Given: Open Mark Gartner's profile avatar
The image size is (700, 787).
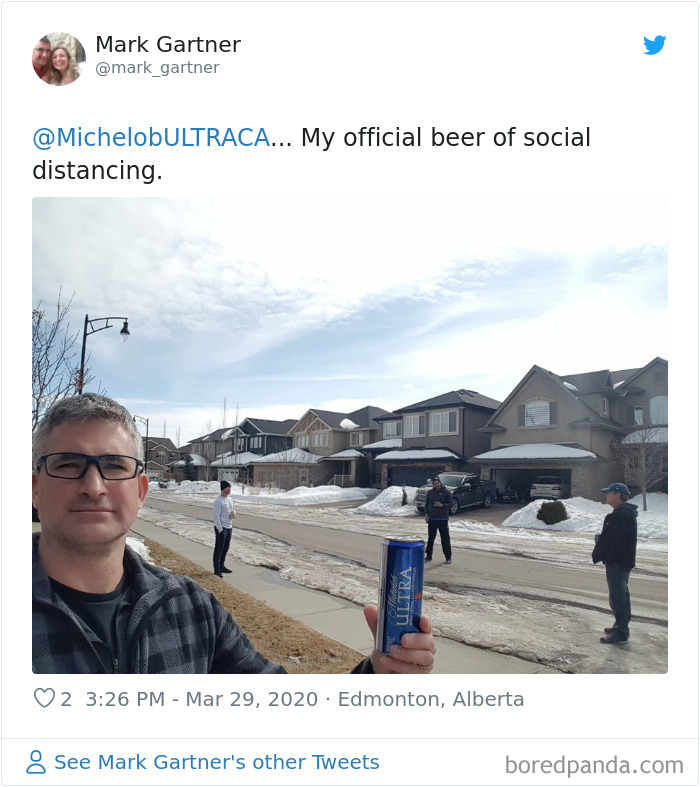Looking at the screenshot, I should click(x=59, y=59).
